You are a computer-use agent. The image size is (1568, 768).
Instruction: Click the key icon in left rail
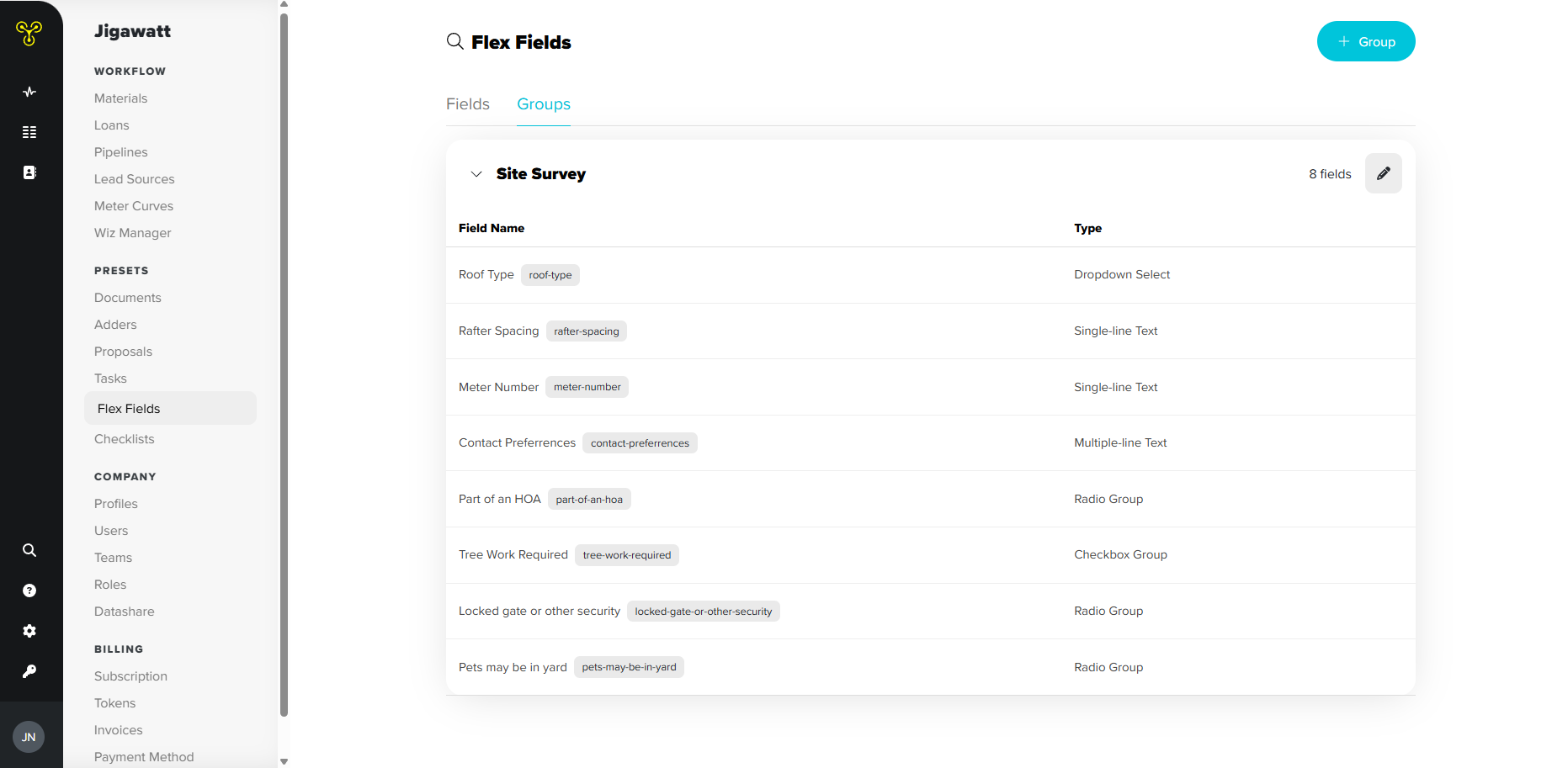(x=29, y=671)
